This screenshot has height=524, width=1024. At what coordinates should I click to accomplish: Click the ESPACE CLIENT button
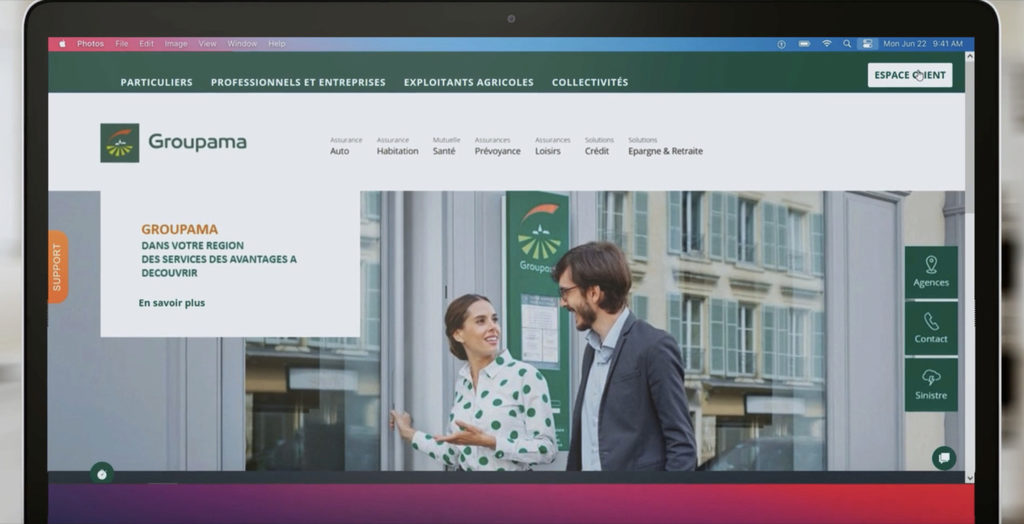910,75
